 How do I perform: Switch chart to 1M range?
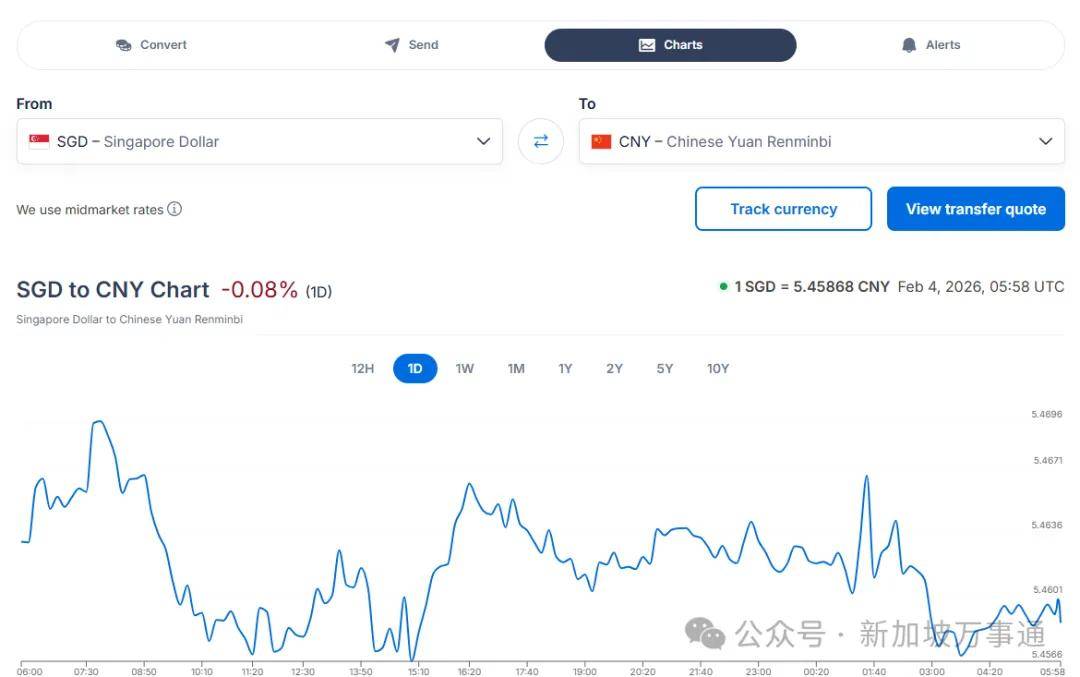click(x=516, y=369)
